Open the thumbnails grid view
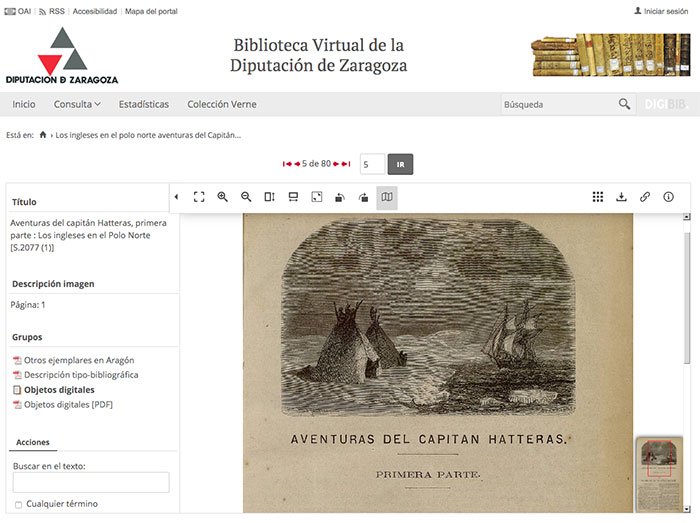This screenshot has height=523, width=700. coord(598,197)
